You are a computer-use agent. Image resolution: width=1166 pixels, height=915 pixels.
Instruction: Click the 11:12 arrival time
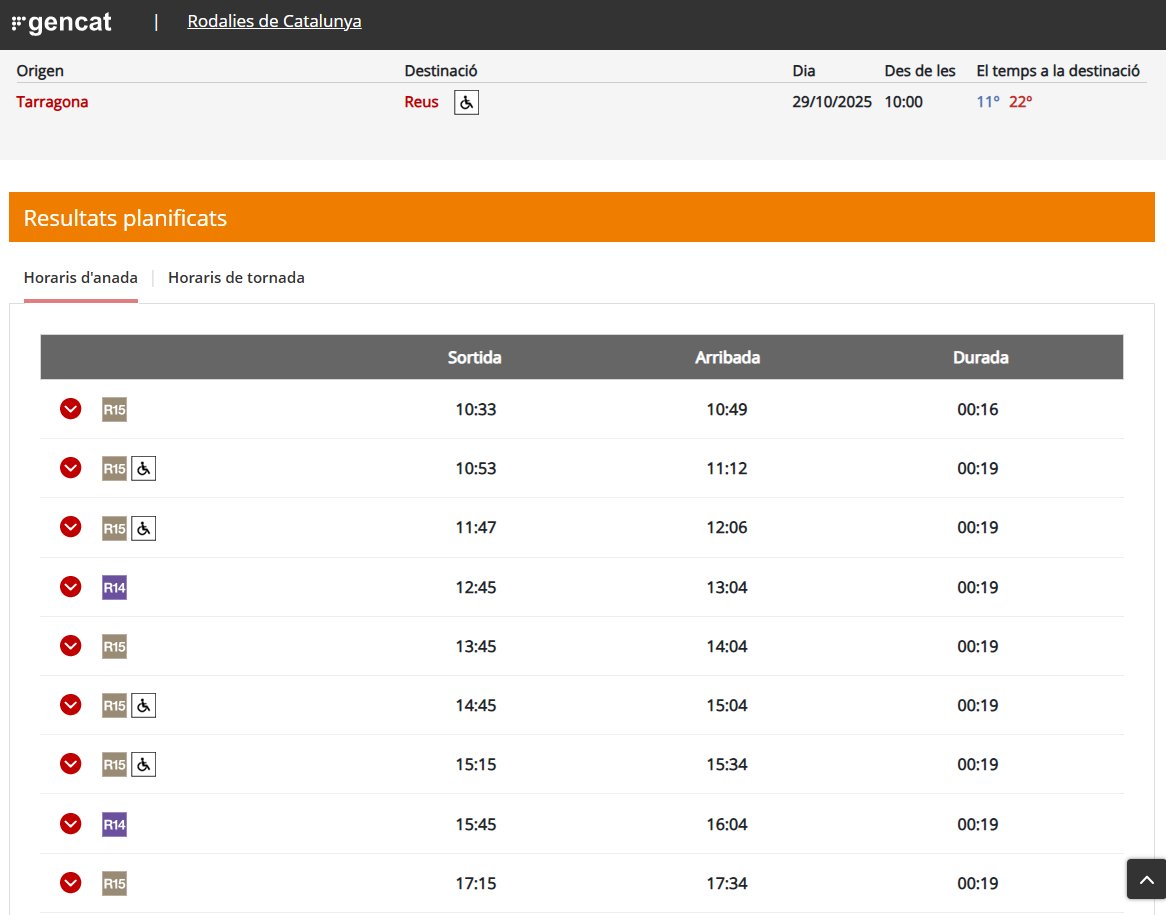tap(727, 469)
